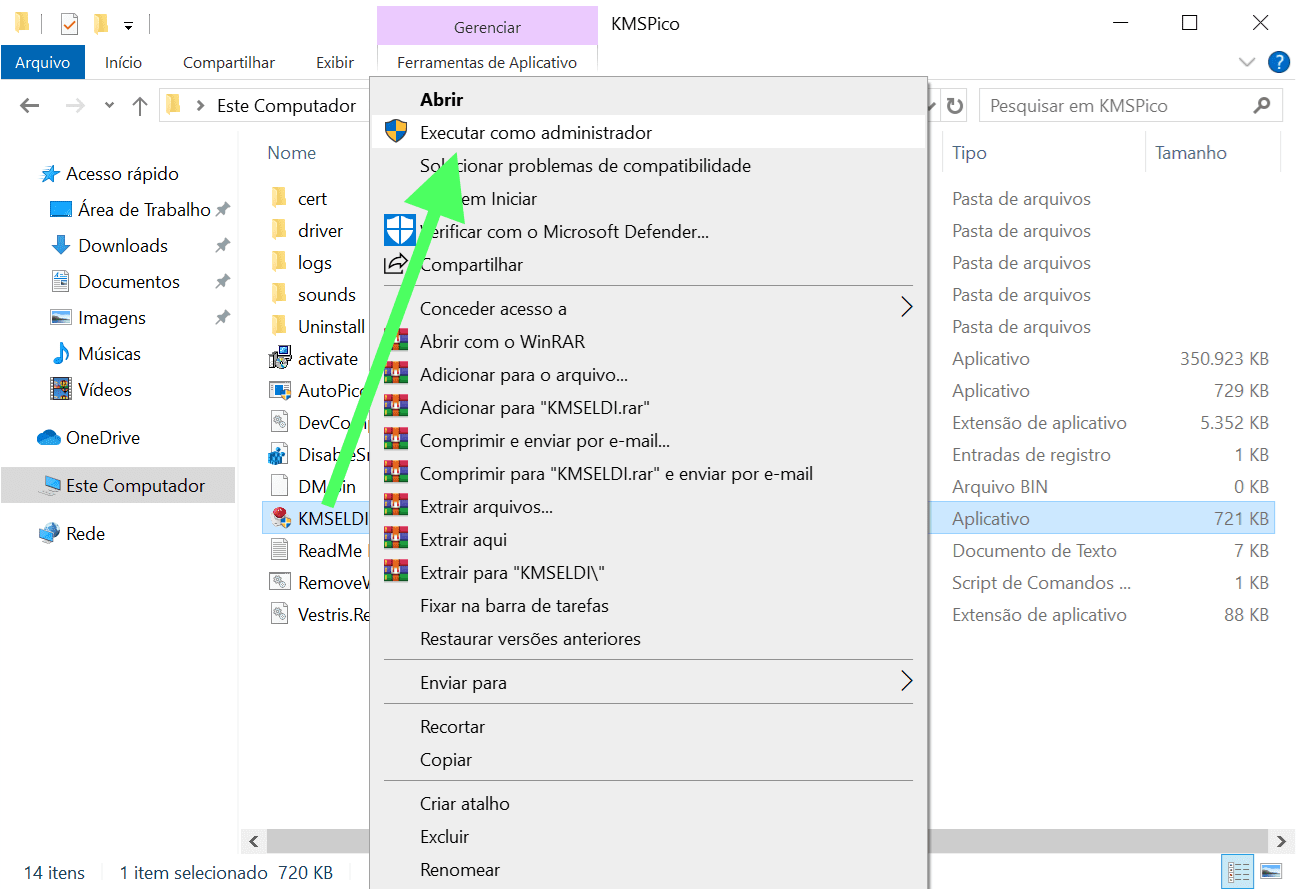Navigate up one level using the up-arrow icon
Image resolution: width=1296 pixels, height=889 pixels.
pos(139,105)
